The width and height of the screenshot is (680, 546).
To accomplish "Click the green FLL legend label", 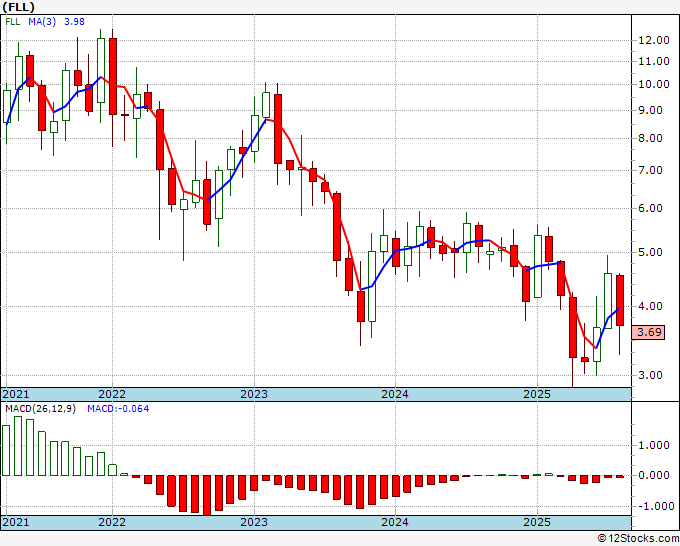I will pos(13,22).
